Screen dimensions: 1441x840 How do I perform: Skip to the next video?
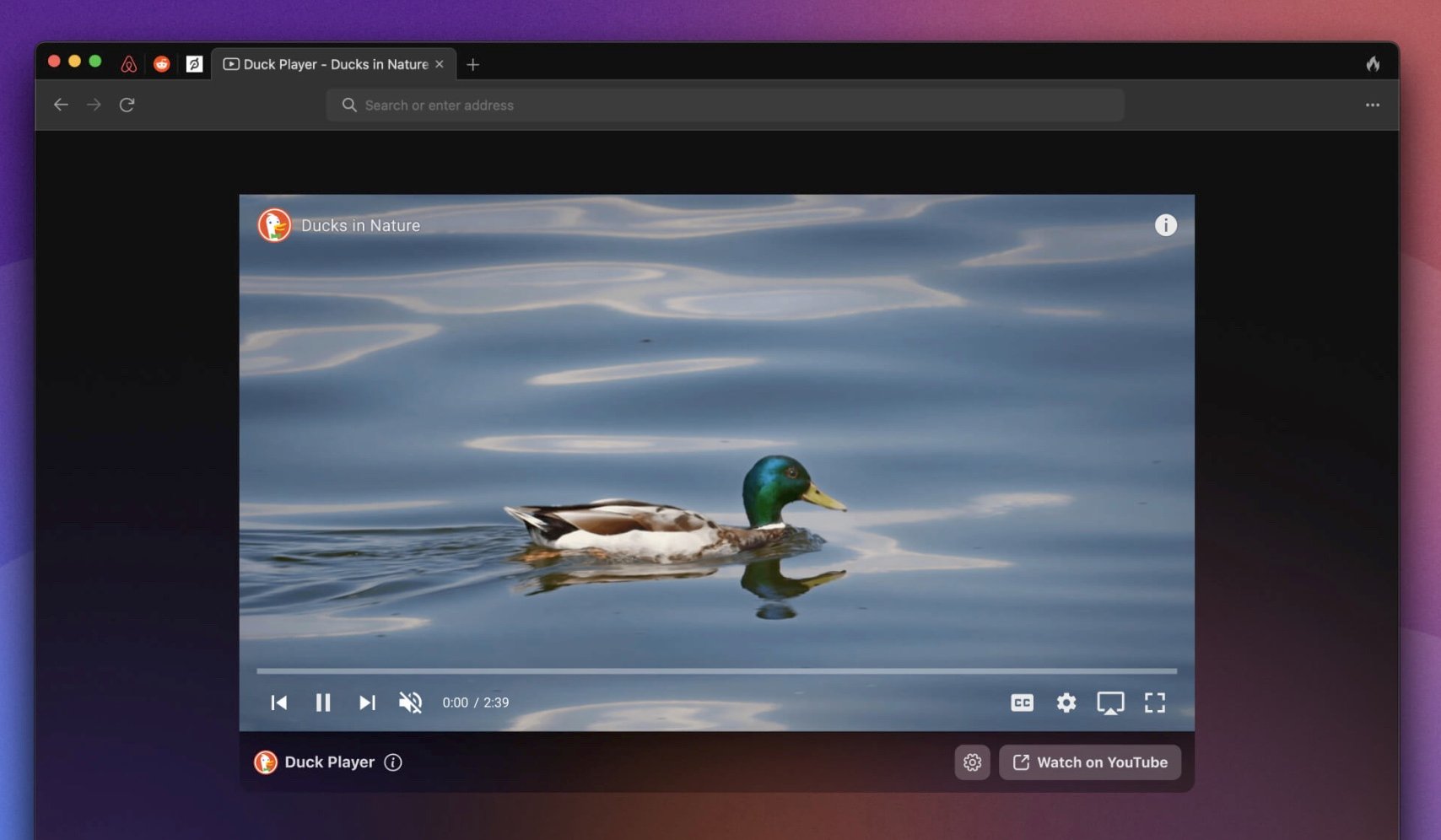[x=366, y=702]
